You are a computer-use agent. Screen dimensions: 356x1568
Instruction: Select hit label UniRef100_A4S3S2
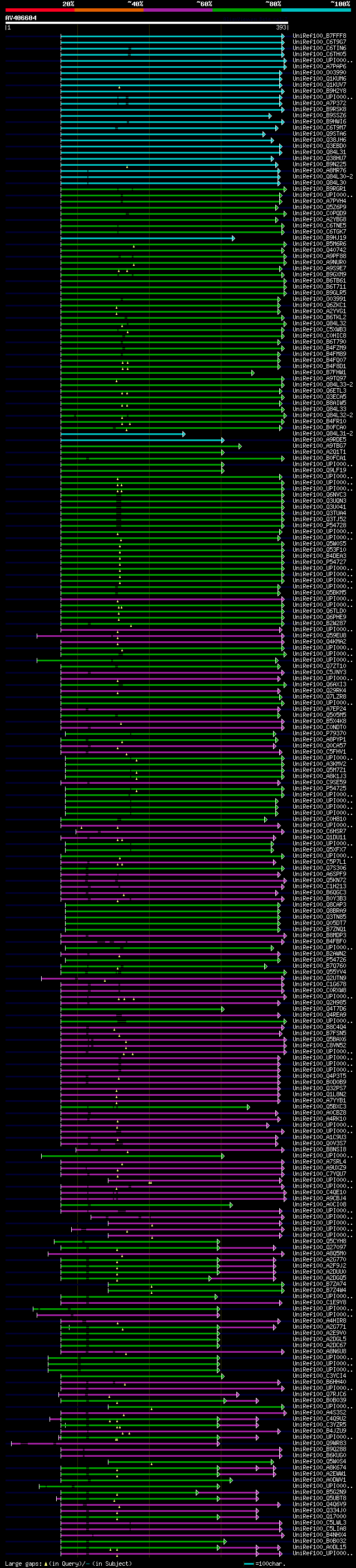coord(319,1413)
